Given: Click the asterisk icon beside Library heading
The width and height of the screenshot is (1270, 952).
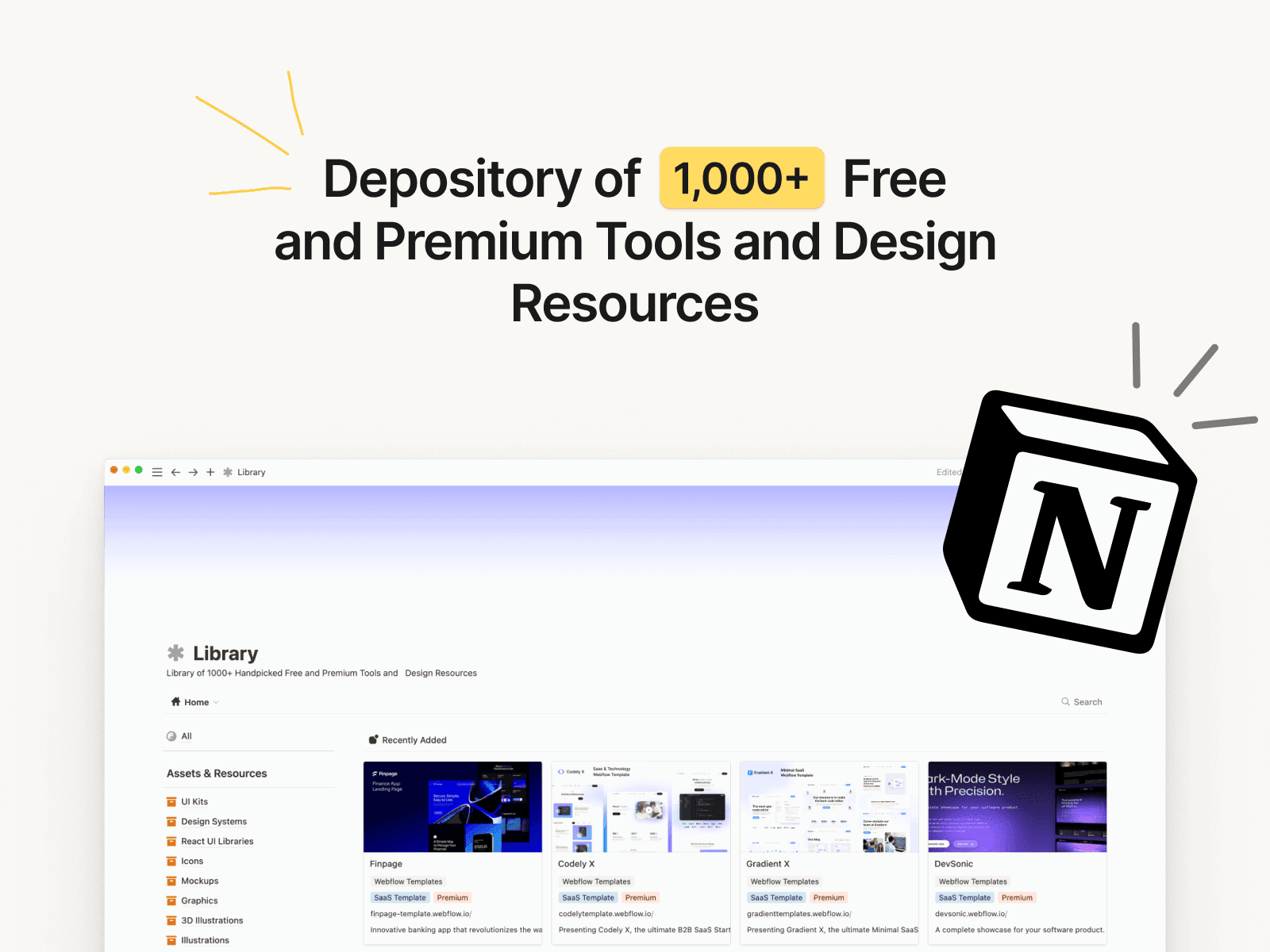Looking at the screenshot, I should pyautogui.click(x=175, y=653).
